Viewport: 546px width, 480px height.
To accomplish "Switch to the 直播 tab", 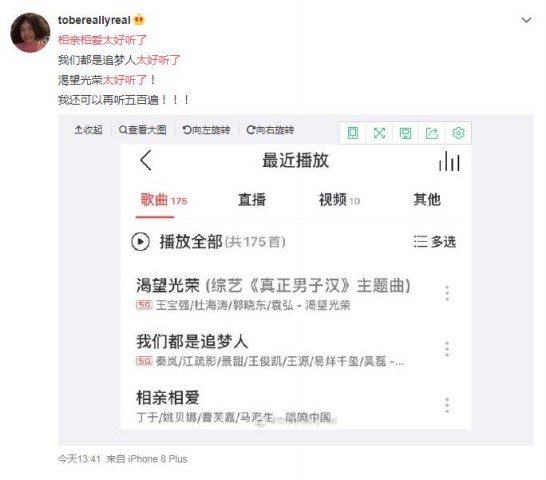I will (x=252, y=200).
